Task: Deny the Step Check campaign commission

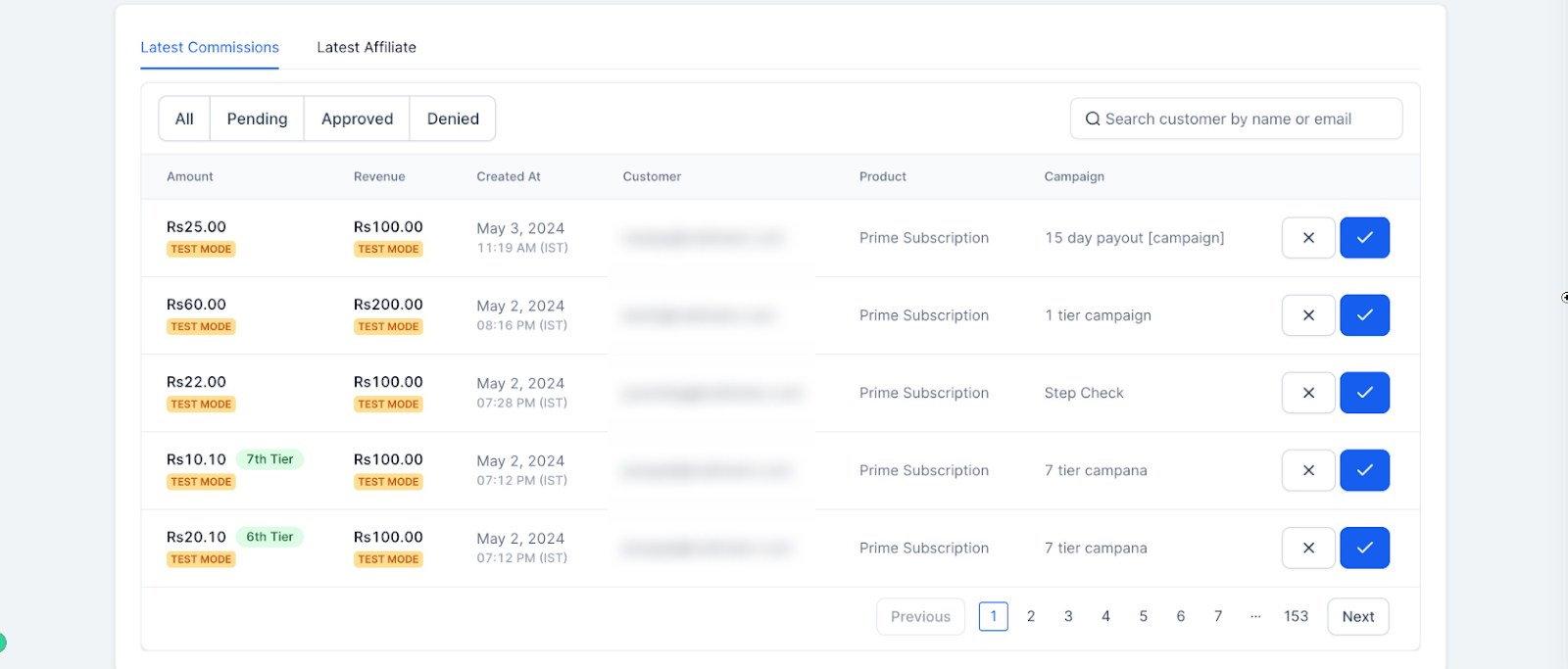Action: click(x=1308, y=393)
